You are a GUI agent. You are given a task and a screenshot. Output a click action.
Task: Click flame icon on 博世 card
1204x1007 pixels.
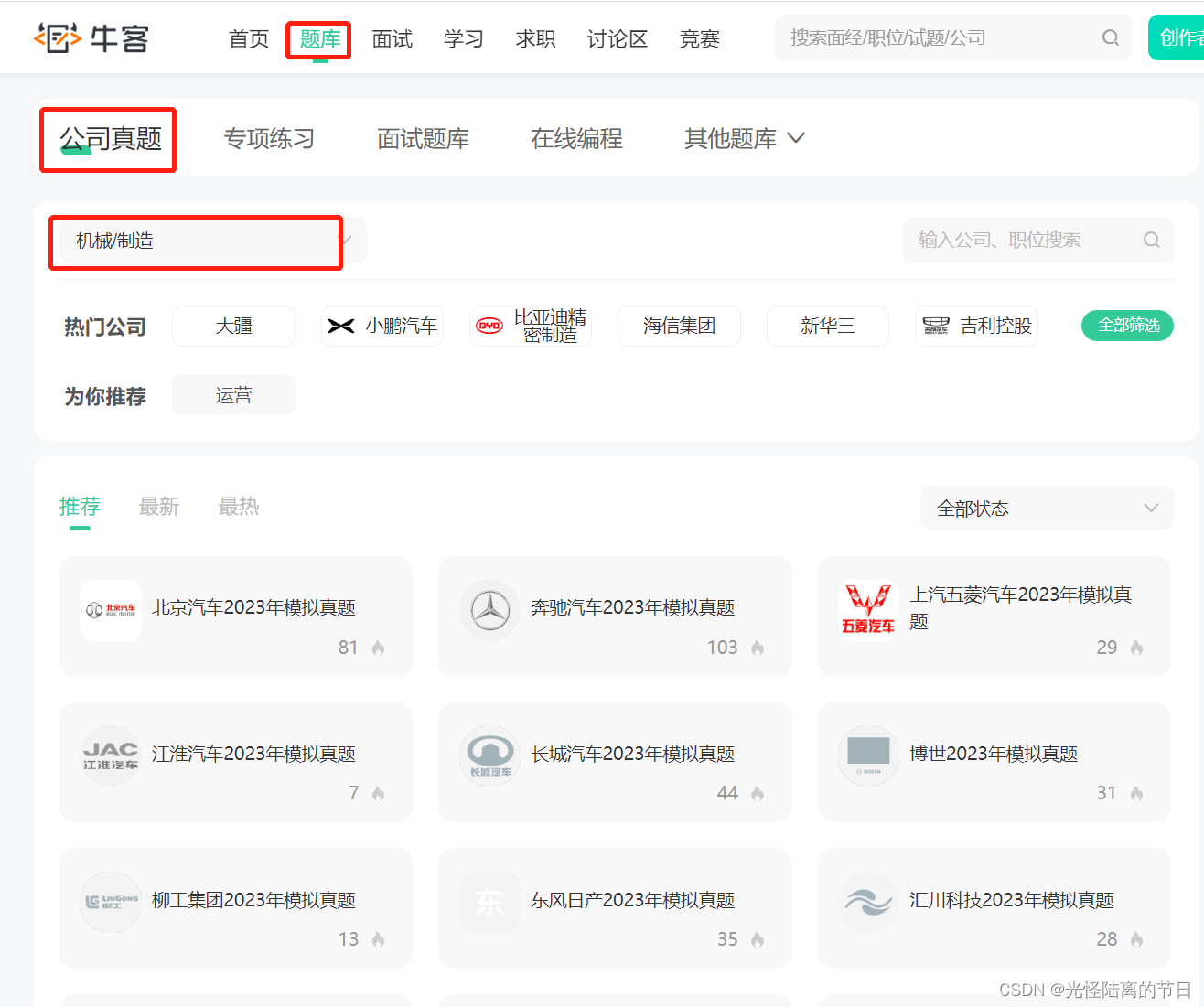click(1136, 793)
